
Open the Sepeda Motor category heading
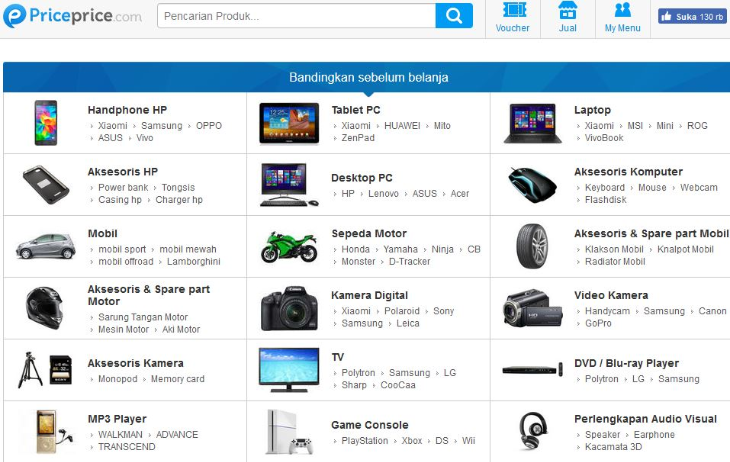pyautogui.click(x=369, y=233)
